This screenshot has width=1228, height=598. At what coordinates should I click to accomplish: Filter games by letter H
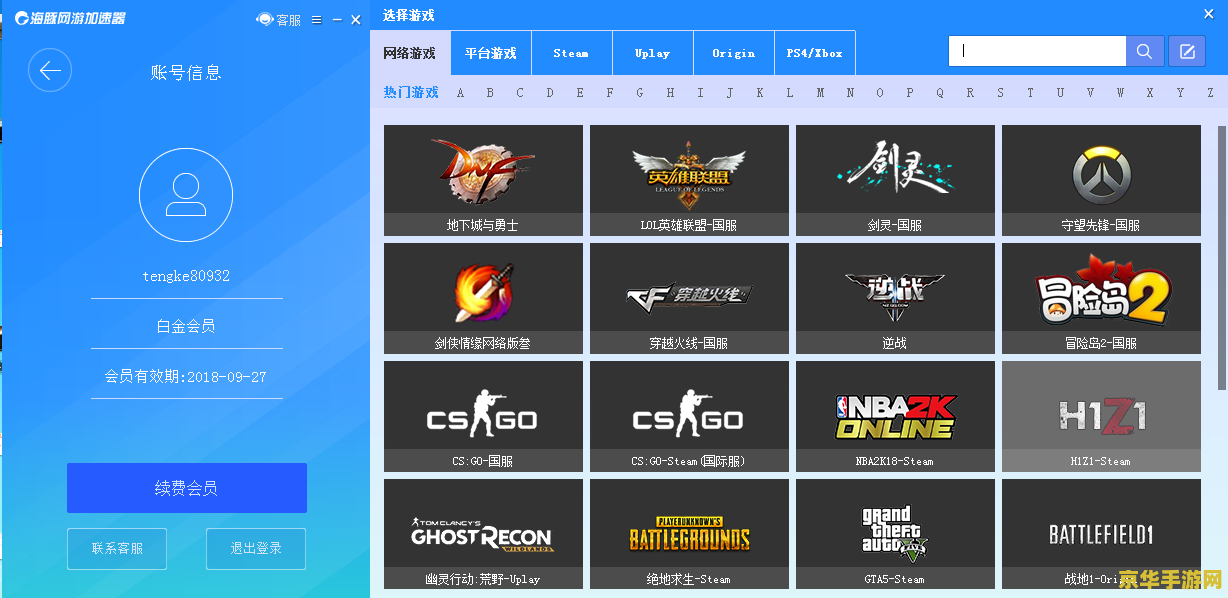[670, 93]
